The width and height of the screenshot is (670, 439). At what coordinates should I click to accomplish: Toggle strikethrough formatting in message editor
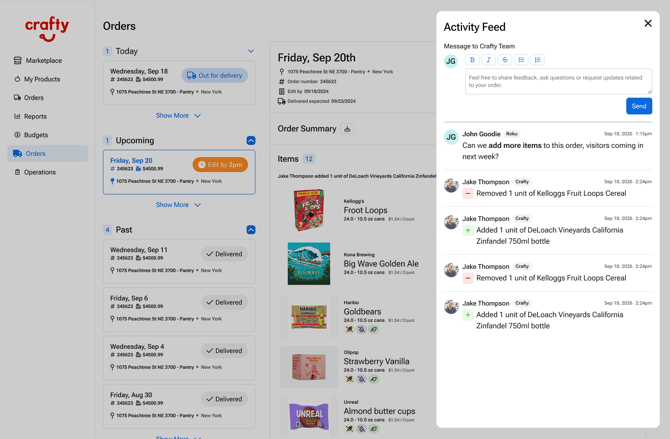pos(505,60)
